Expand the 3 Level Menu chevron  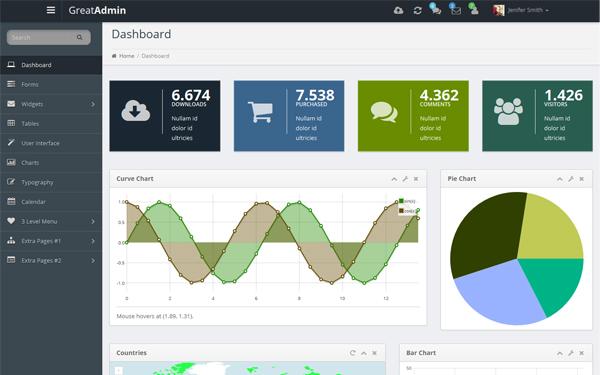[x=93, y=221]
